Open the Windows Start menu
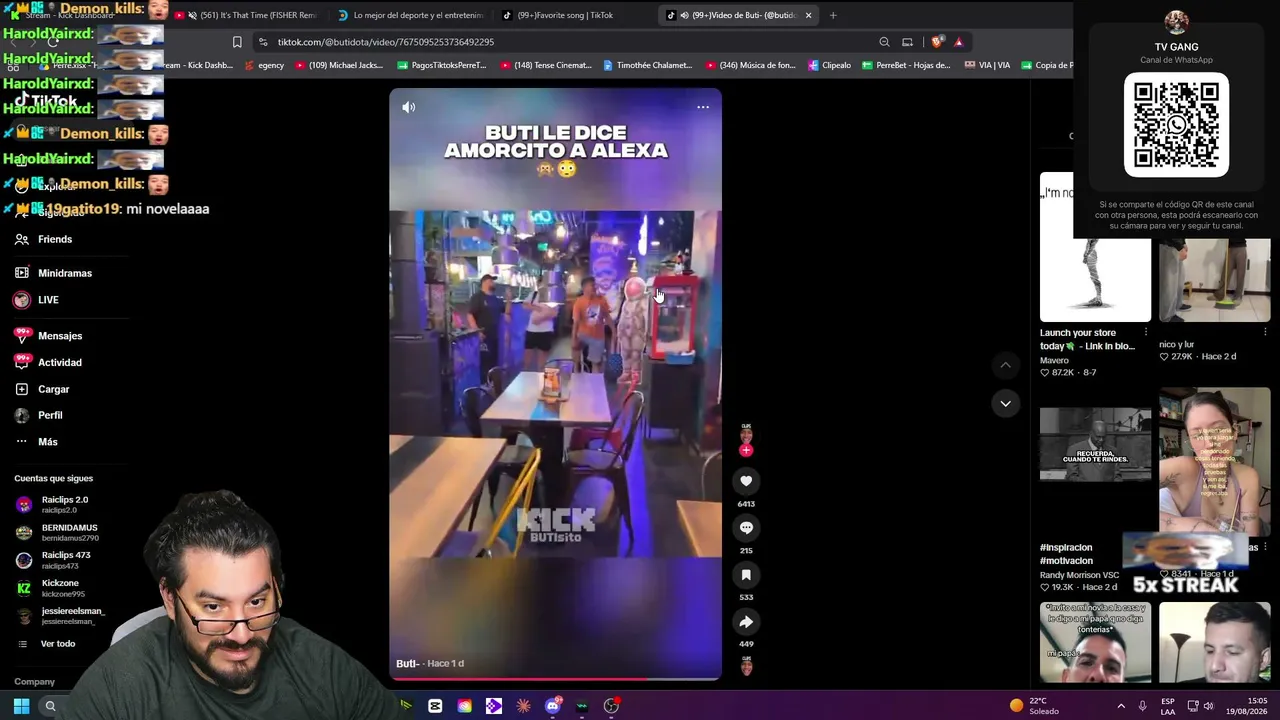Screen dimensions: 1280x720 click(21, 706)
